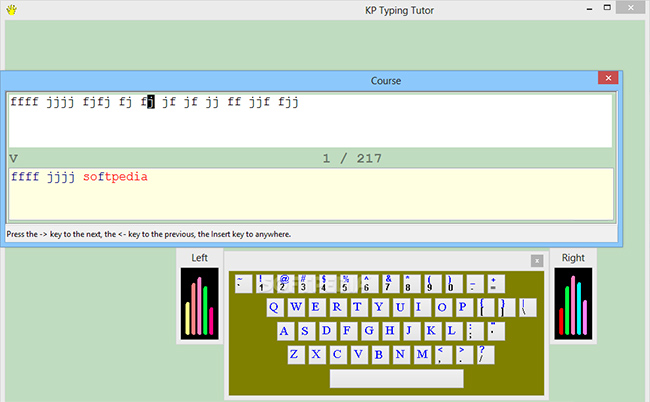Image resolution: width=650 pixels, height=402 pixels.
Task: Click the L key on virtual keyboard
Action: coord(453,331)
